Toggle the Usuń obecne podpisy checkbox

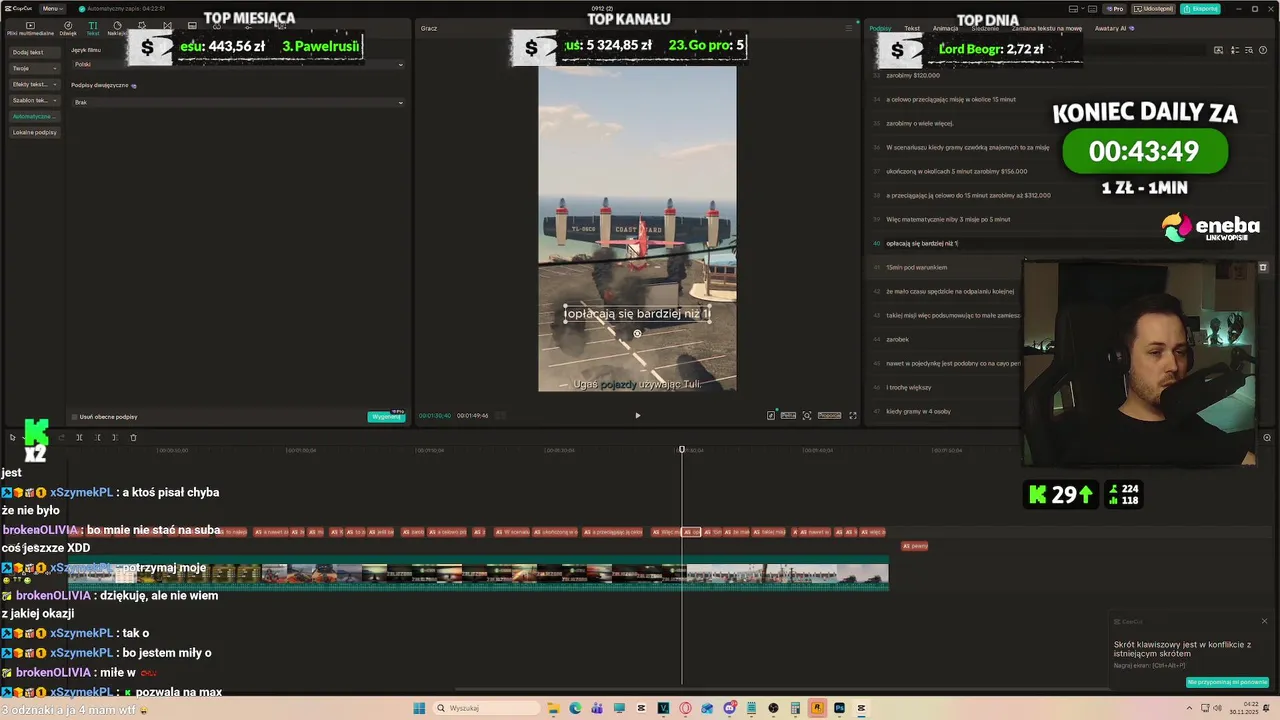[74, 416]
